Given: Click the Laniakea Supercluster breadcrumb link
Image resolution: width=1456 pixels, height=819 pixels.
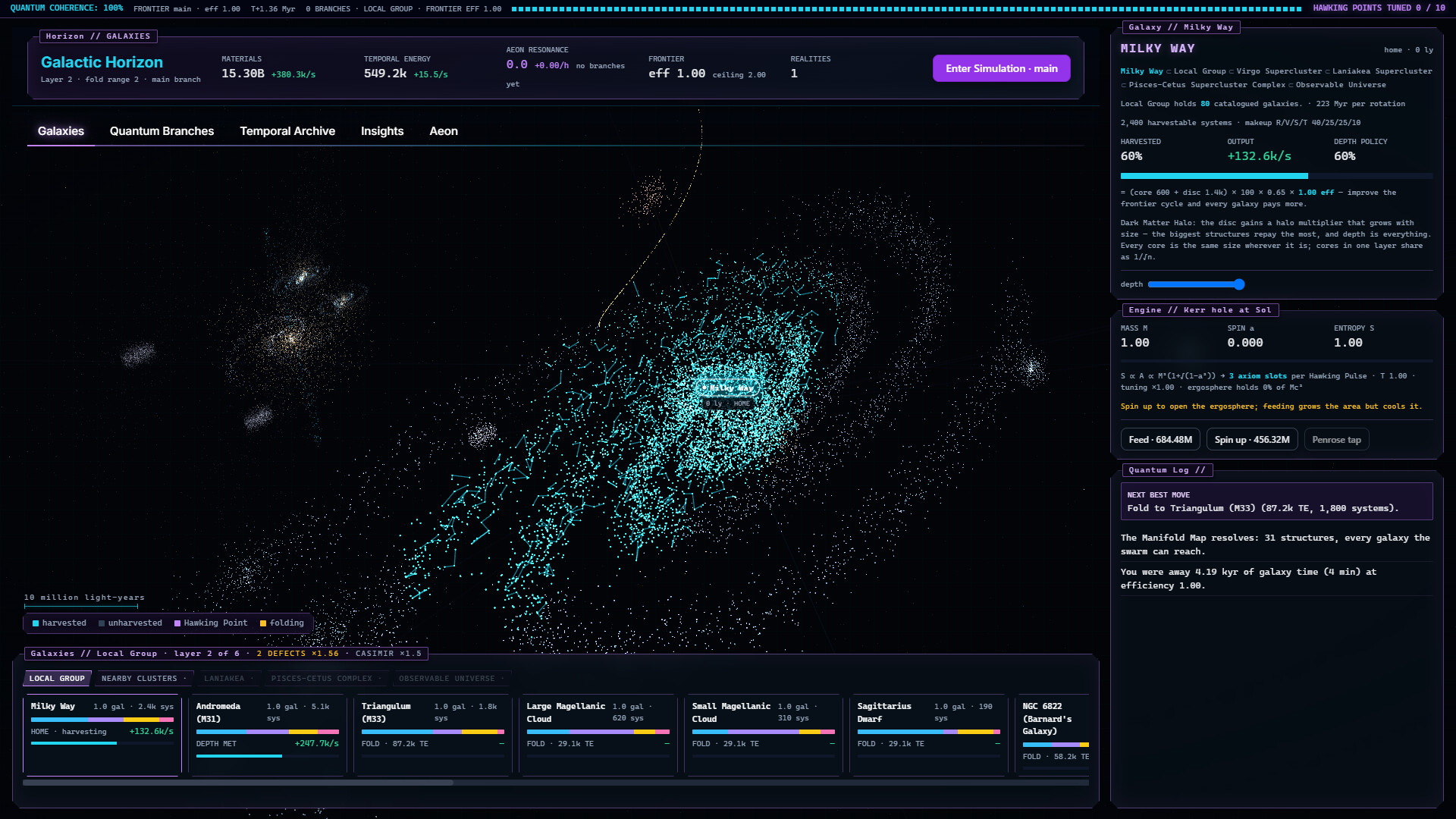Looking at the screenshot, I should coord(1382,71).
